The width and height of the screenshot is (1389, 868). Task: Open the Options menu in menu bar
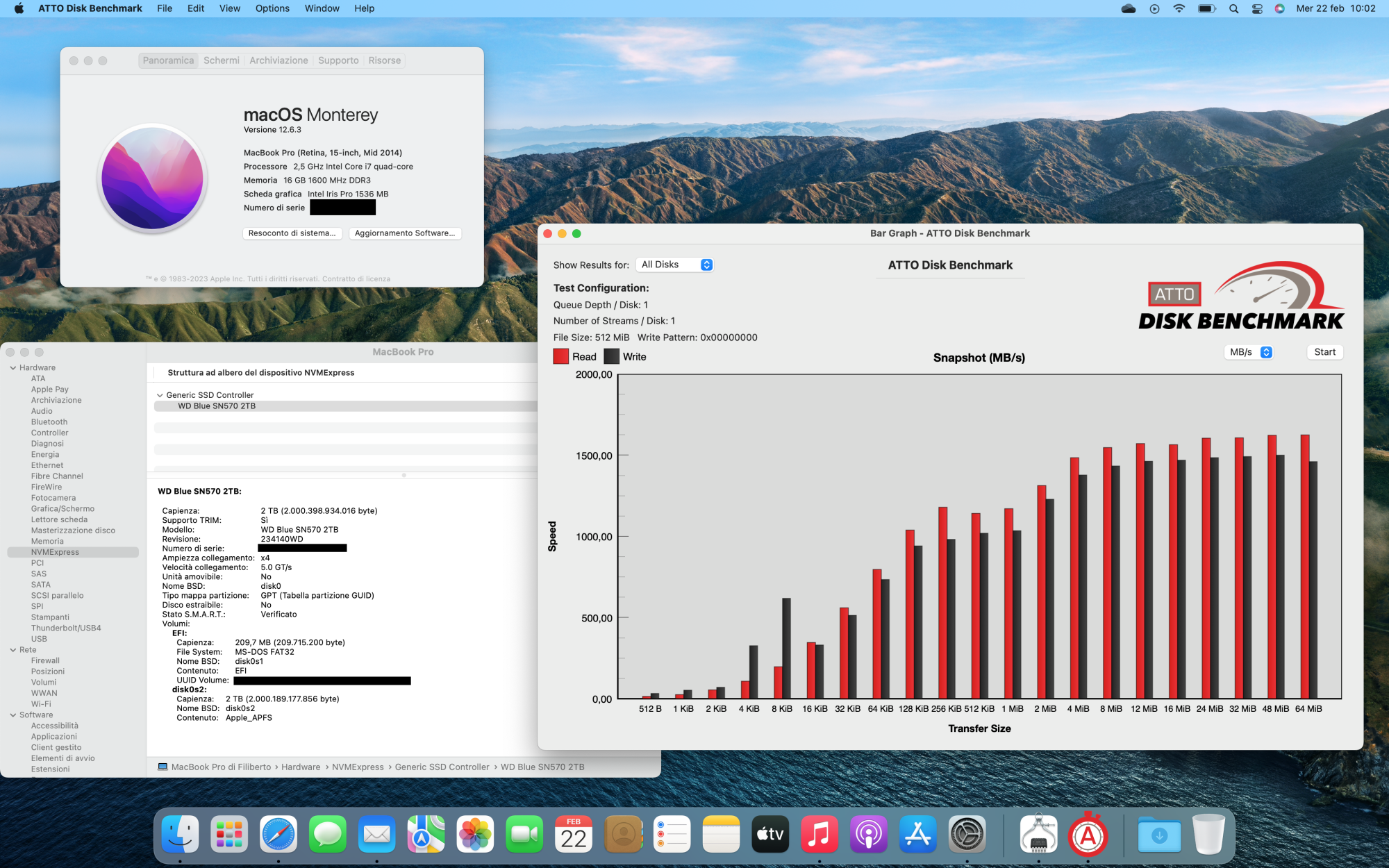[272, 8]
